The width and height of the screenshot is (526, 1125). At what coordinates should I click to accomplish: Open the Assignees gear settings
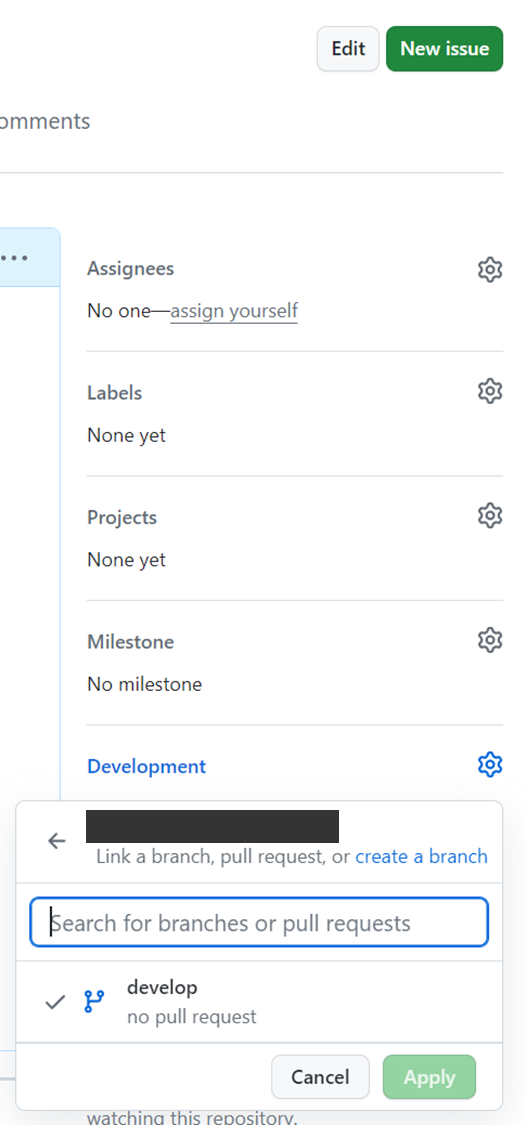(x=489, y=270)
